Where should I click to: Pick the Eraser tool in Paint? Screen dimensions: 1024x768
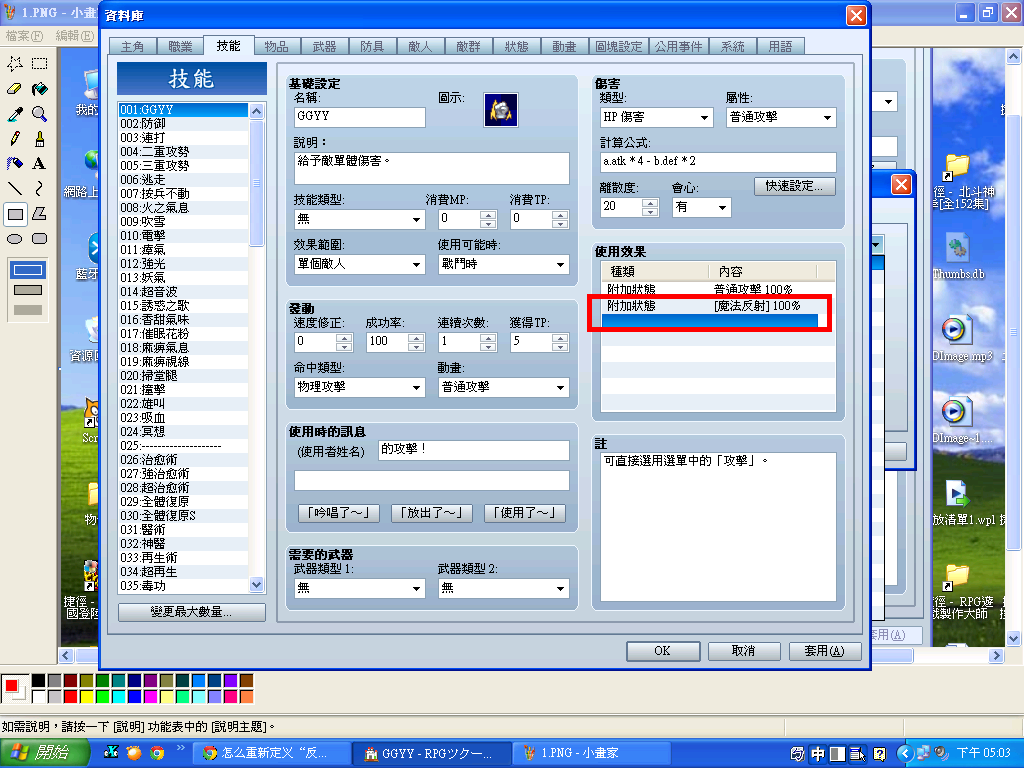coord(15,89)
